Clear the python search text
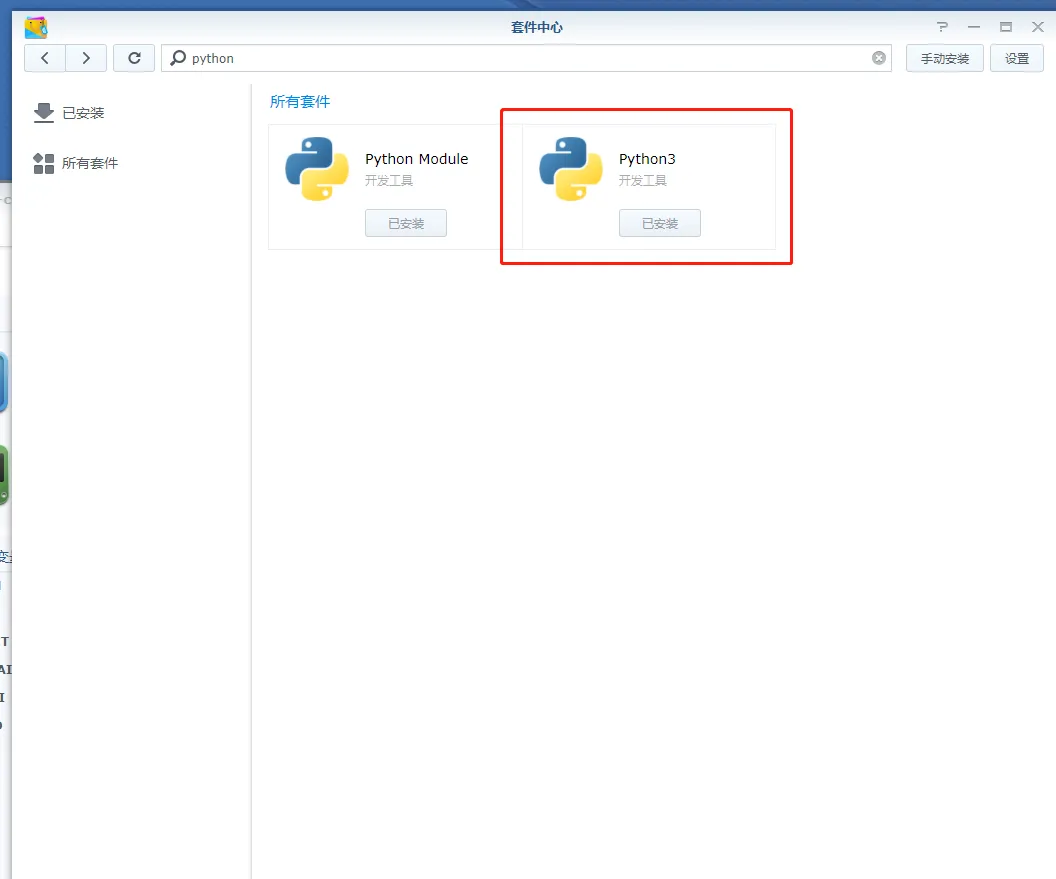1056x879 pixels. tap(878, 58)
